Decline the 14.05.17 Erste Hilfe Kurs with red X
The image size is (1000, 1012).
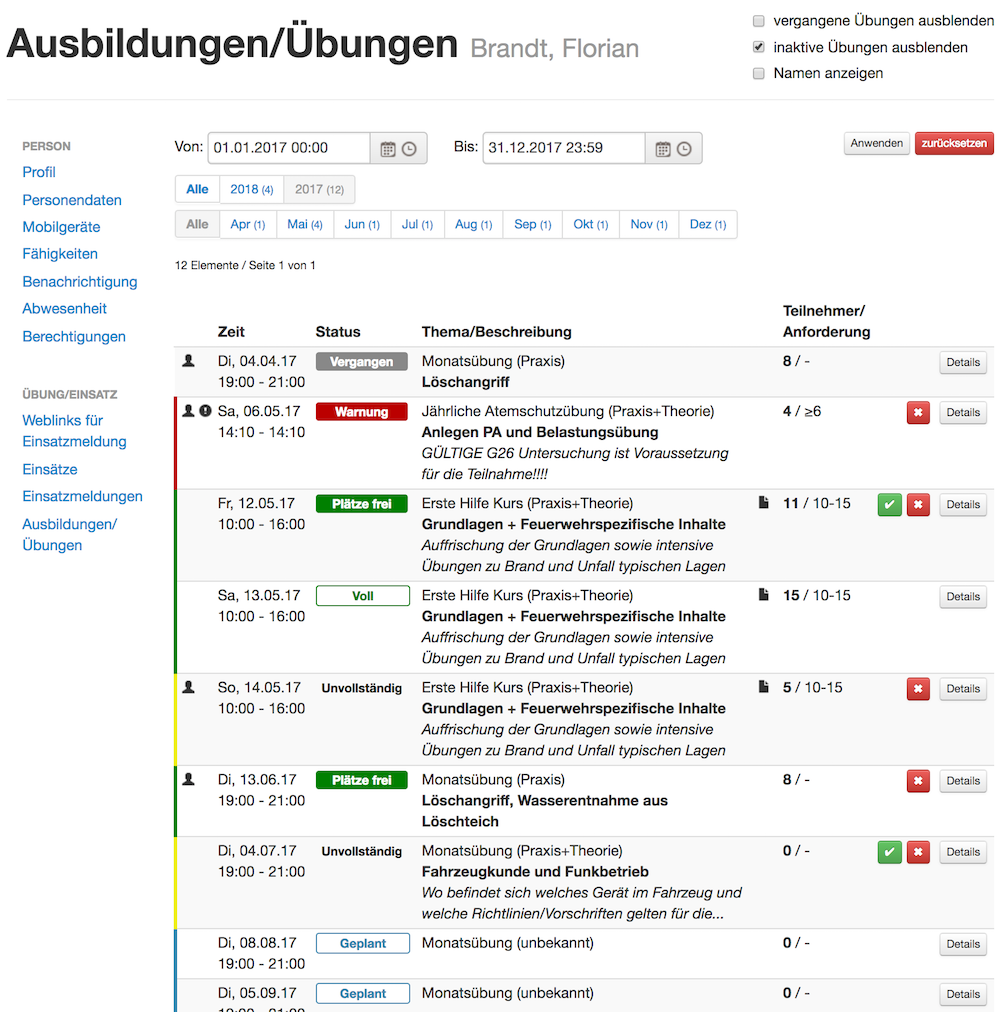918,689
